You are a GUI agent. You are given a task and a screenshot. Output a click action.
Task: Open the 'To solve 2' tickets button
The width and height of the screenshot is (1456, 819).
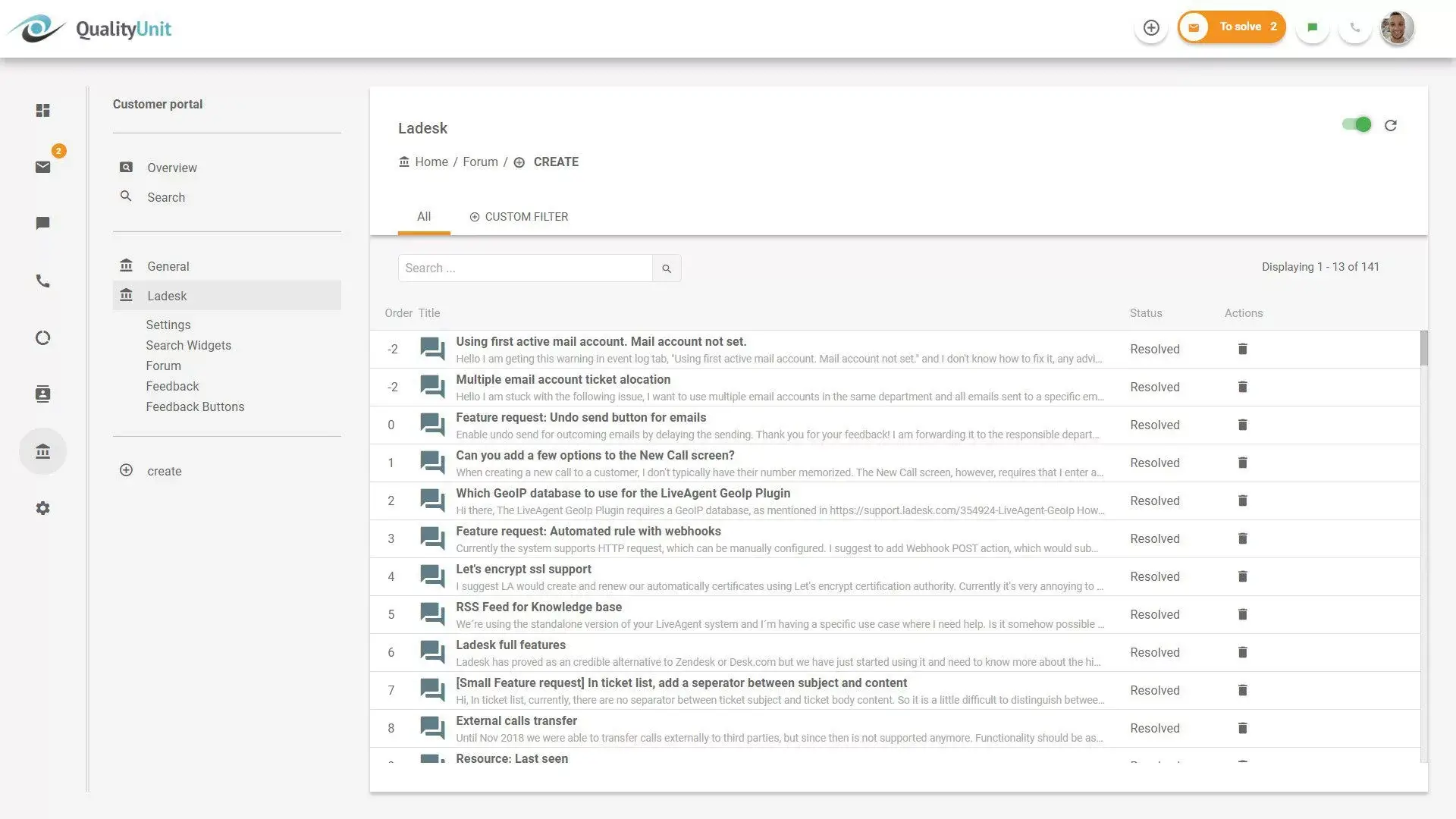1232,26
